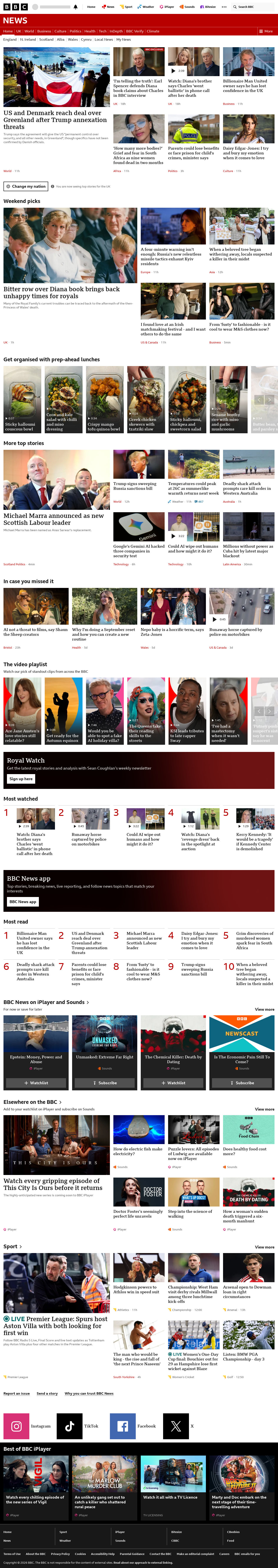Viewport: 278px width, 1568px height.
Task: Open This City Is Ours promo image
Action: 56,1145
